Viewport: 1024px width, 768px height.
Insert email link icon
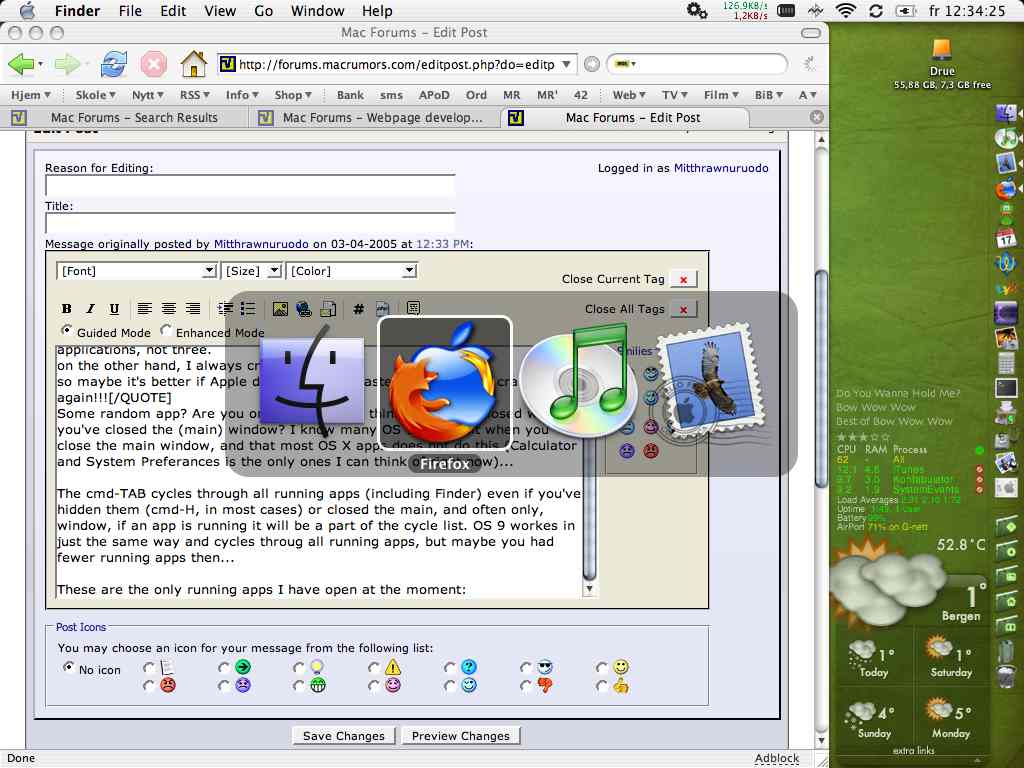[328, 309]
